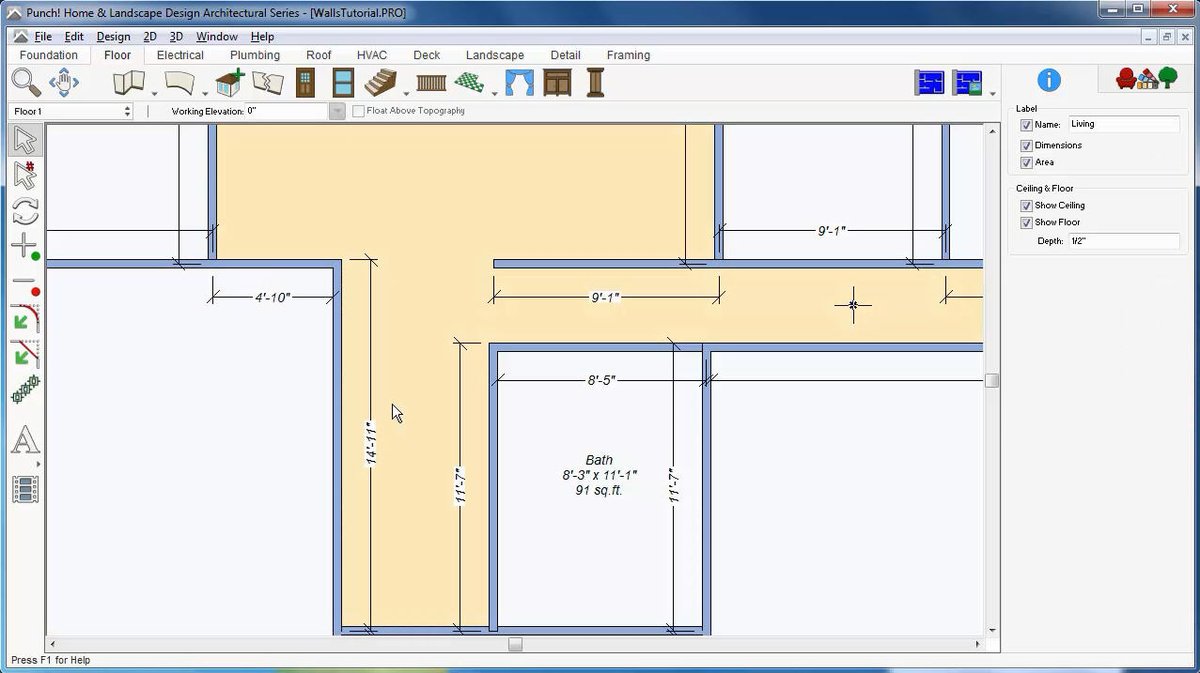The width and height of the screenshot is (1200, 673).
Task: Switch to the Electrical tab
Action: tap(180, 55)
